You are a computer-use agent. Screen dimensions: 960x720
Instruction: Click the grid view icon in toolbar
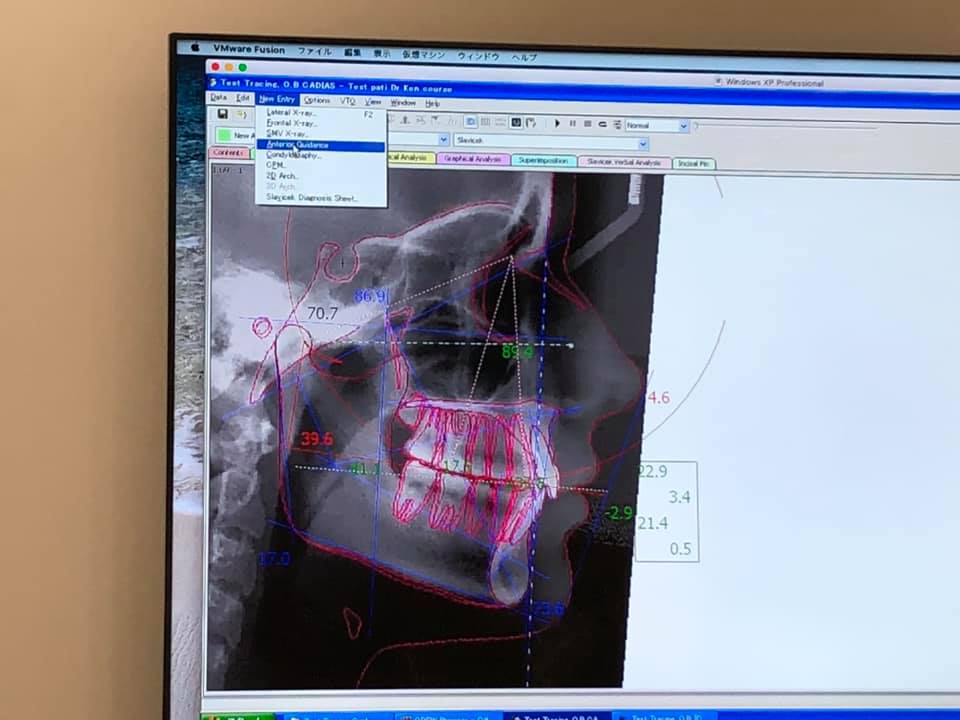[486, 122]
